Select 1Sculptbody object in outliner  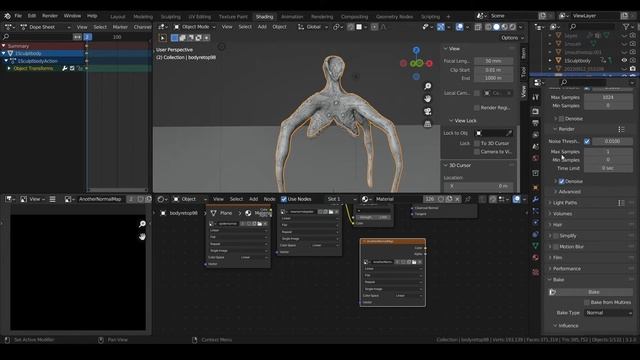(x=578, y=60)
